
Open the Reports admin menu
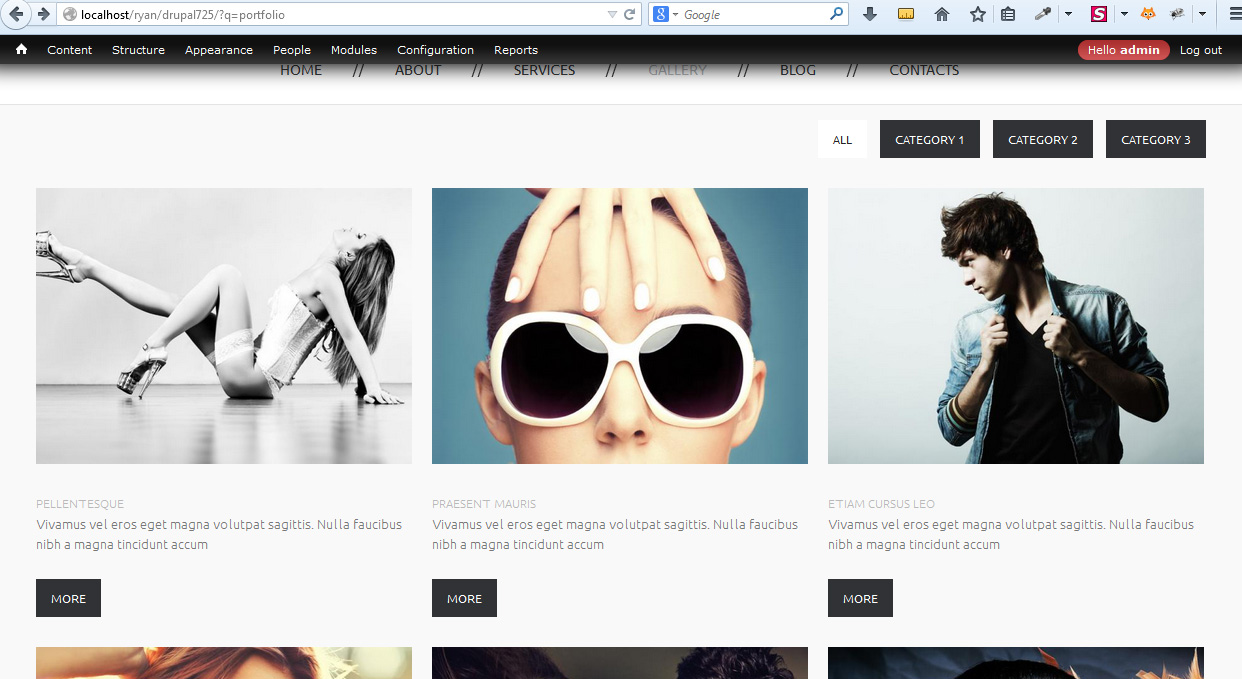pos(516,50)
